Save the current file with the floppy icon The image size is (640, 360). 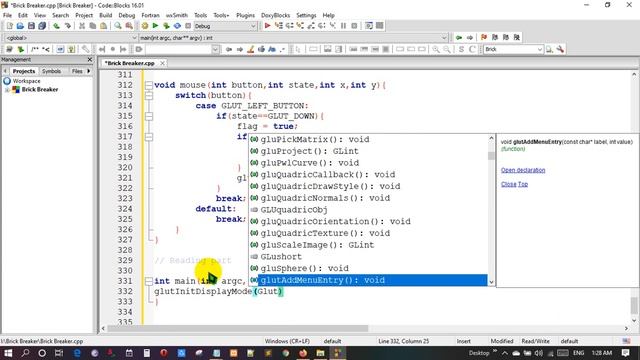click(31, 26)
